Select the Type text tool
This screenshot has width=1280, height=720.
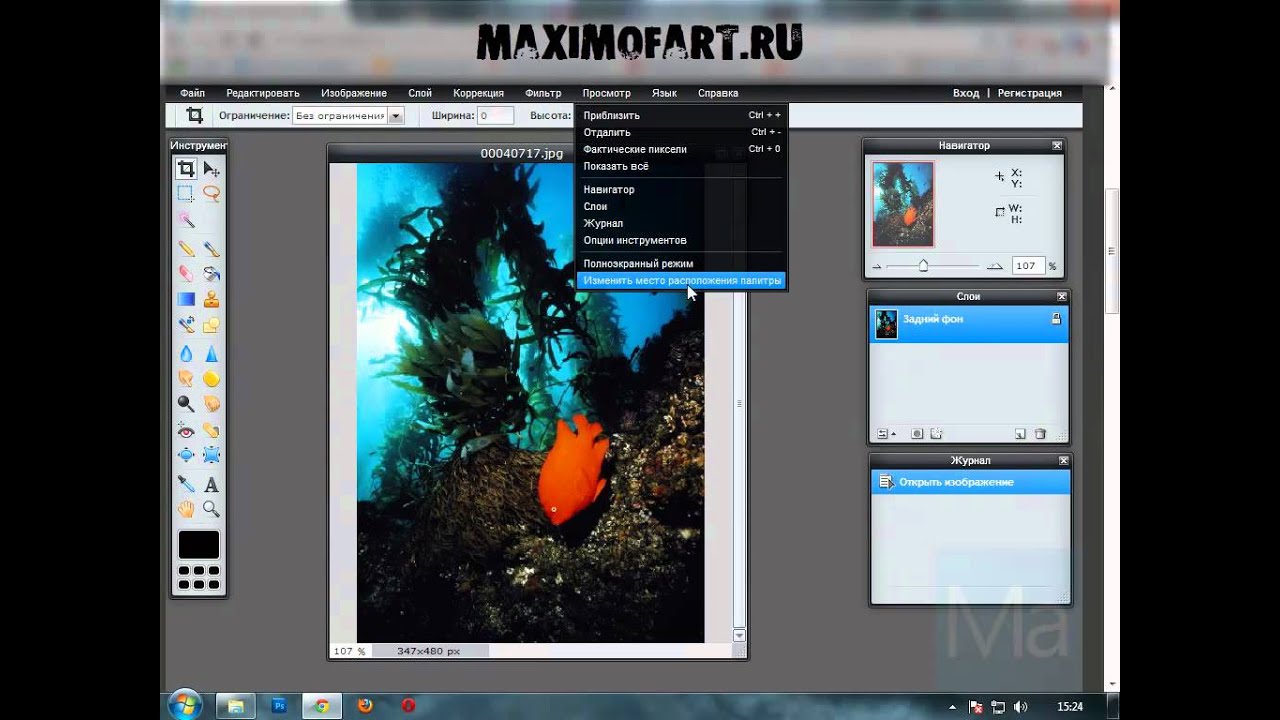211,484
